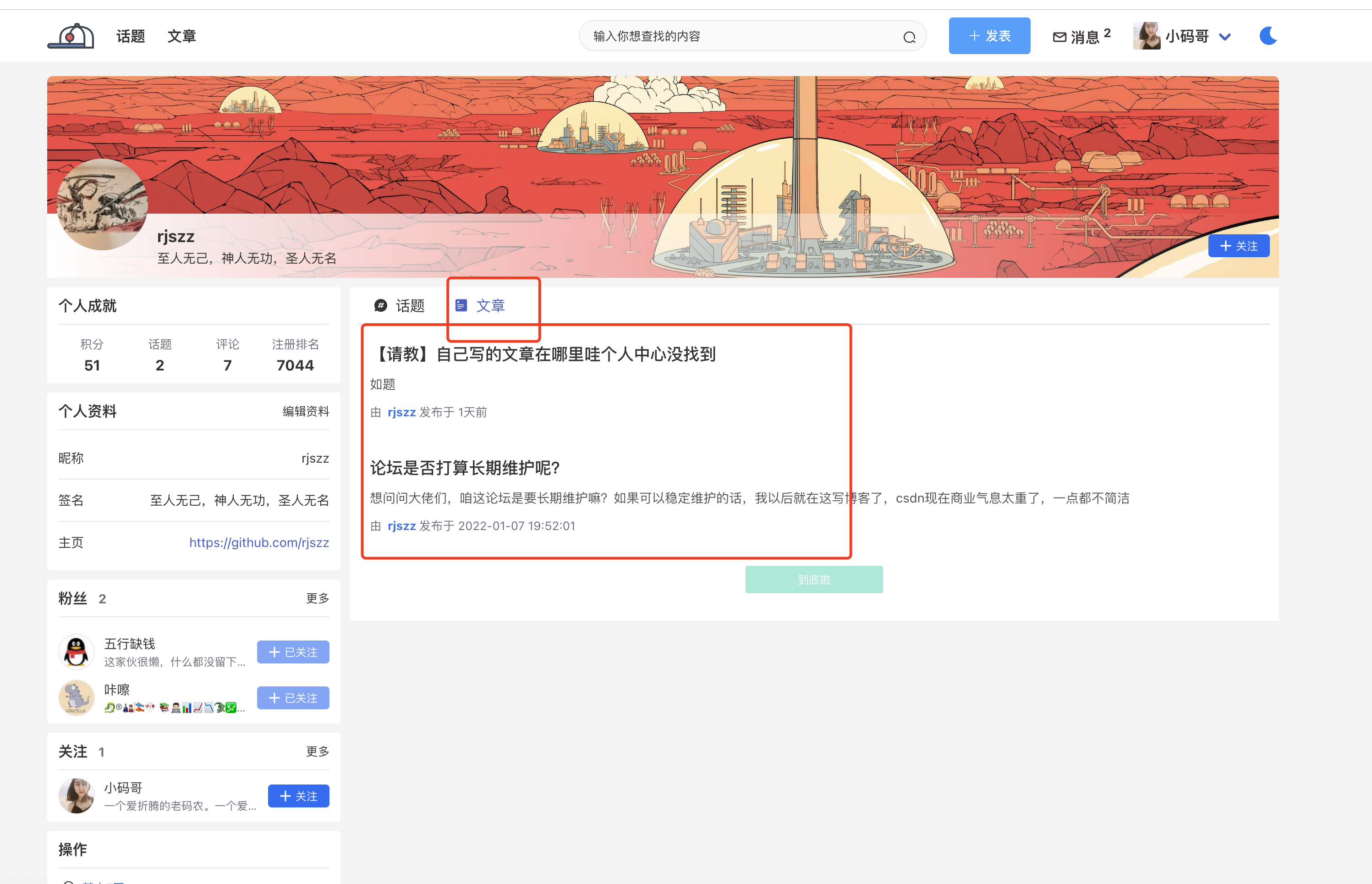Click 昵称 value rjszz
Screen dimensions: 1372x884
point(315,458)
